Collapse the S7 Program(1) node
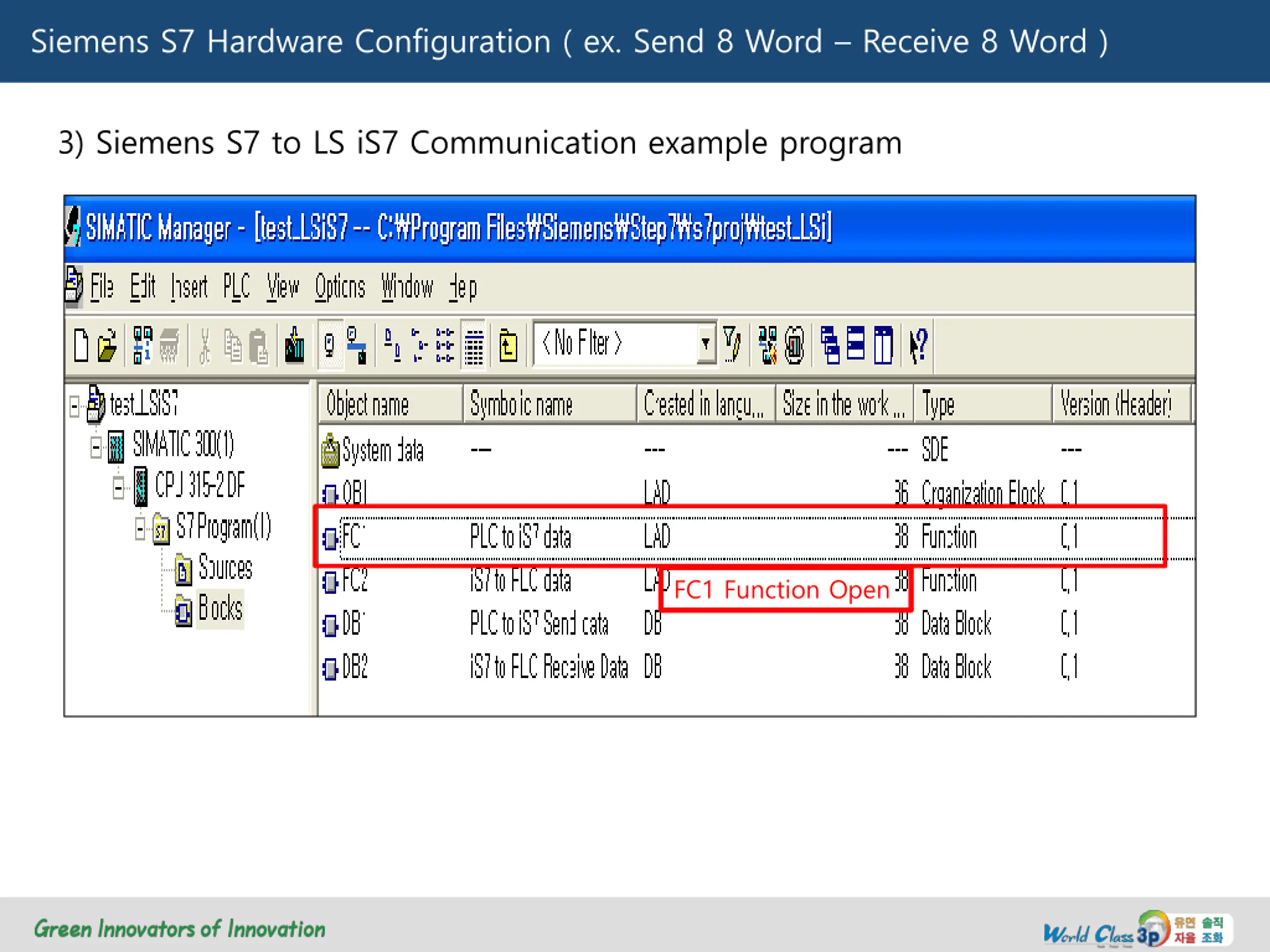This screenshot has height=952, width=1270. pyautogui.click(x=140, y=529)
